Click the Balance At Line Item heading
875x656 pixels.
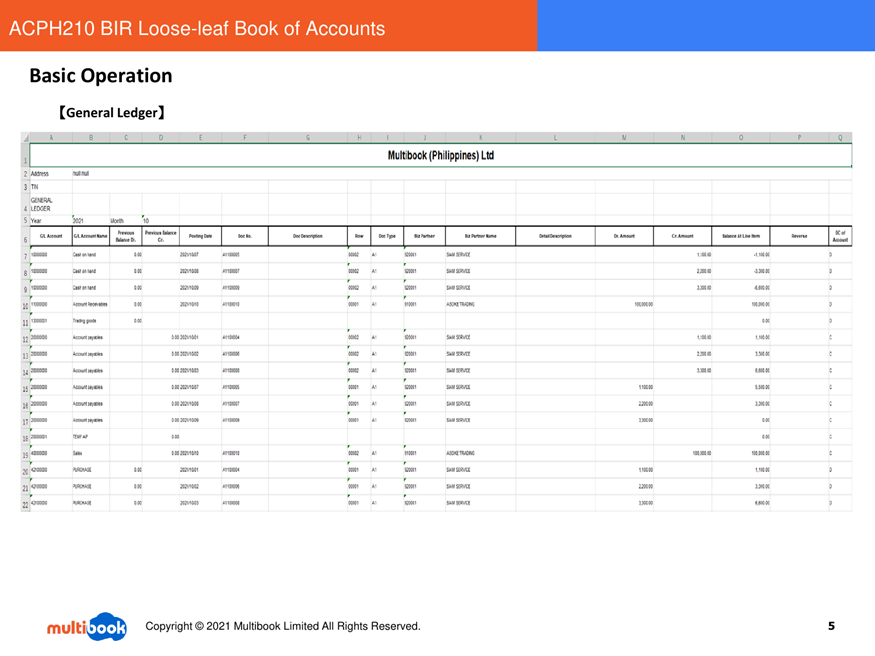[741, 237]
